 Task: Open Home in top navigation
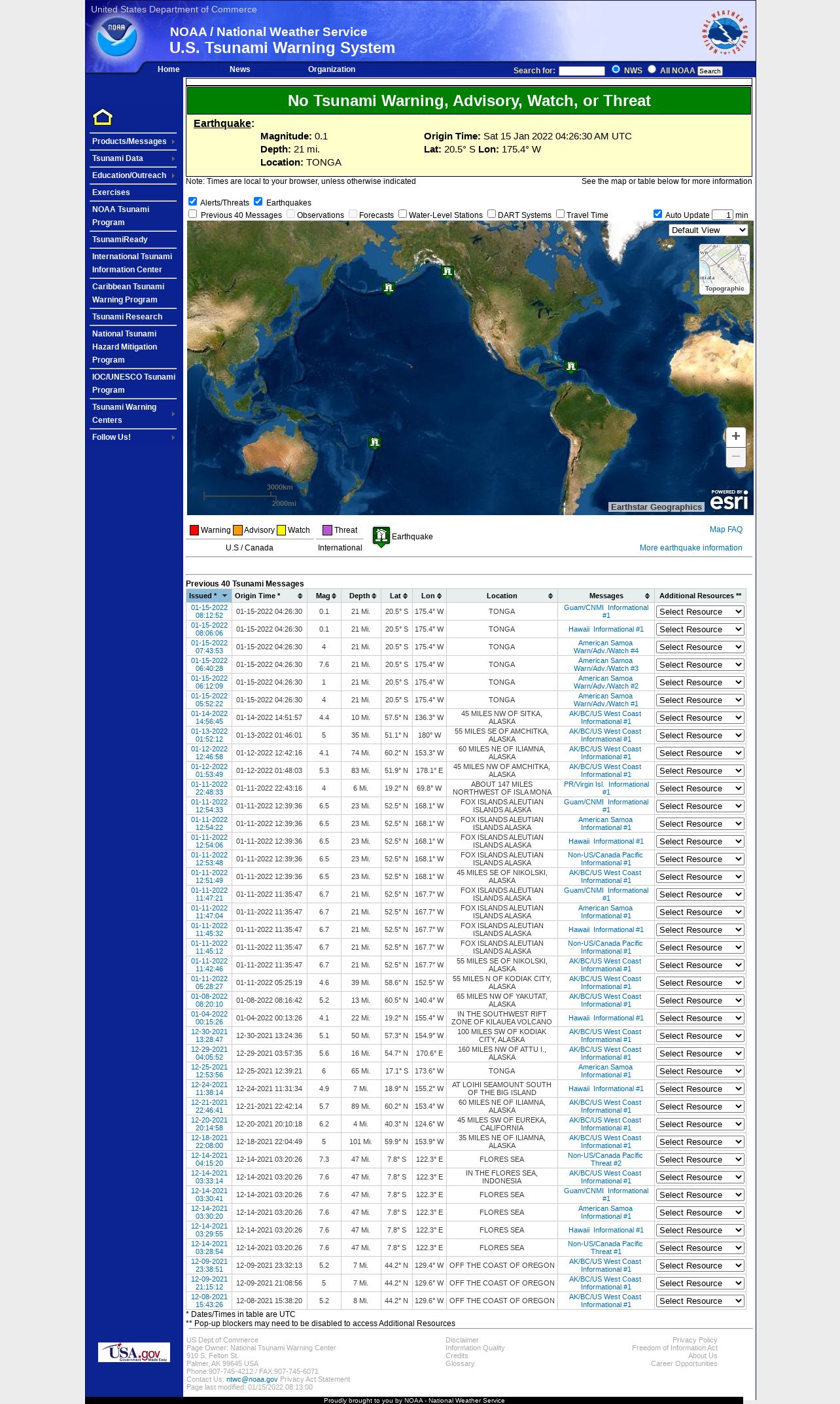tap(169, 69)
